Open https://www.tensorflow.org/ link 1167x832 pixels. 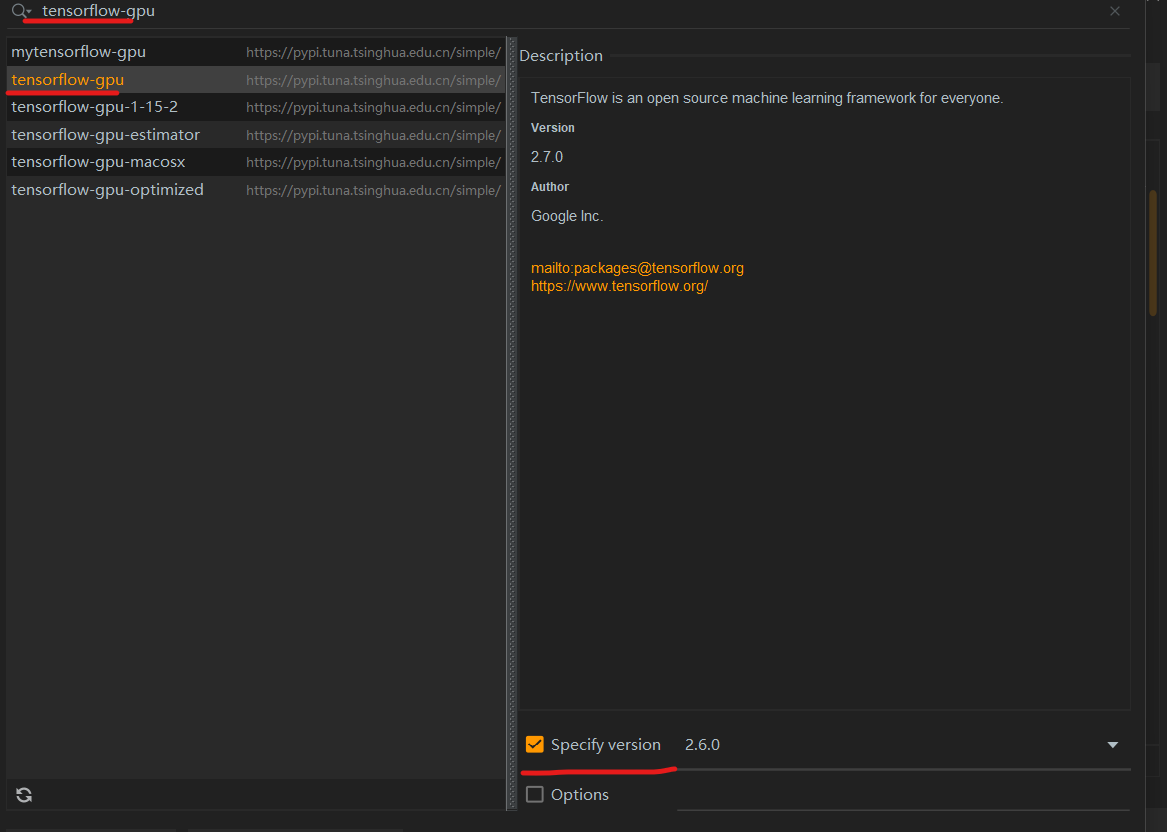point(619,286)
